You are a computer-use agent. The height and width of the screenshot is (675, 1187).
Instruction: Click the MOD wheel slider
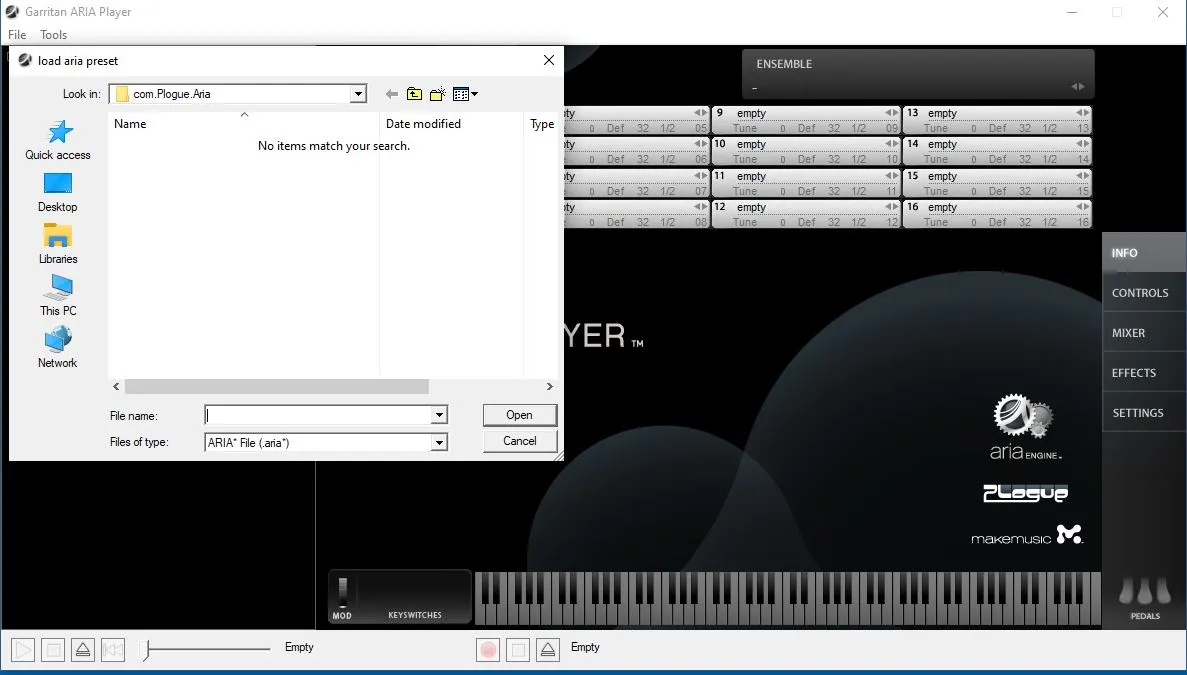tap(342, 592)
